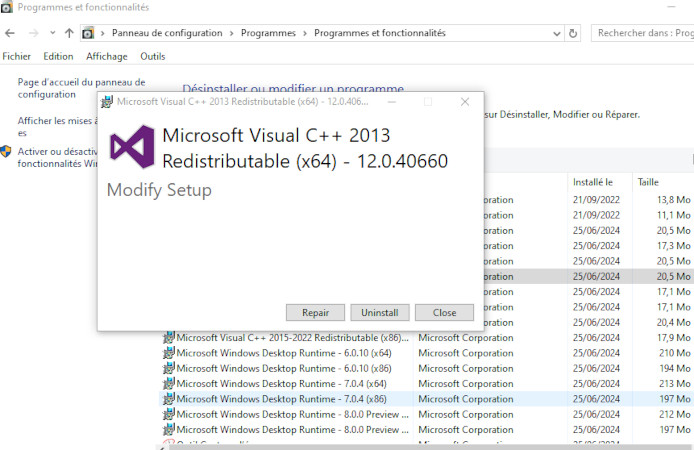Click the Close button in setup dialog
The width and height of the screenshot is (694, 450).
tap(444, 312)
